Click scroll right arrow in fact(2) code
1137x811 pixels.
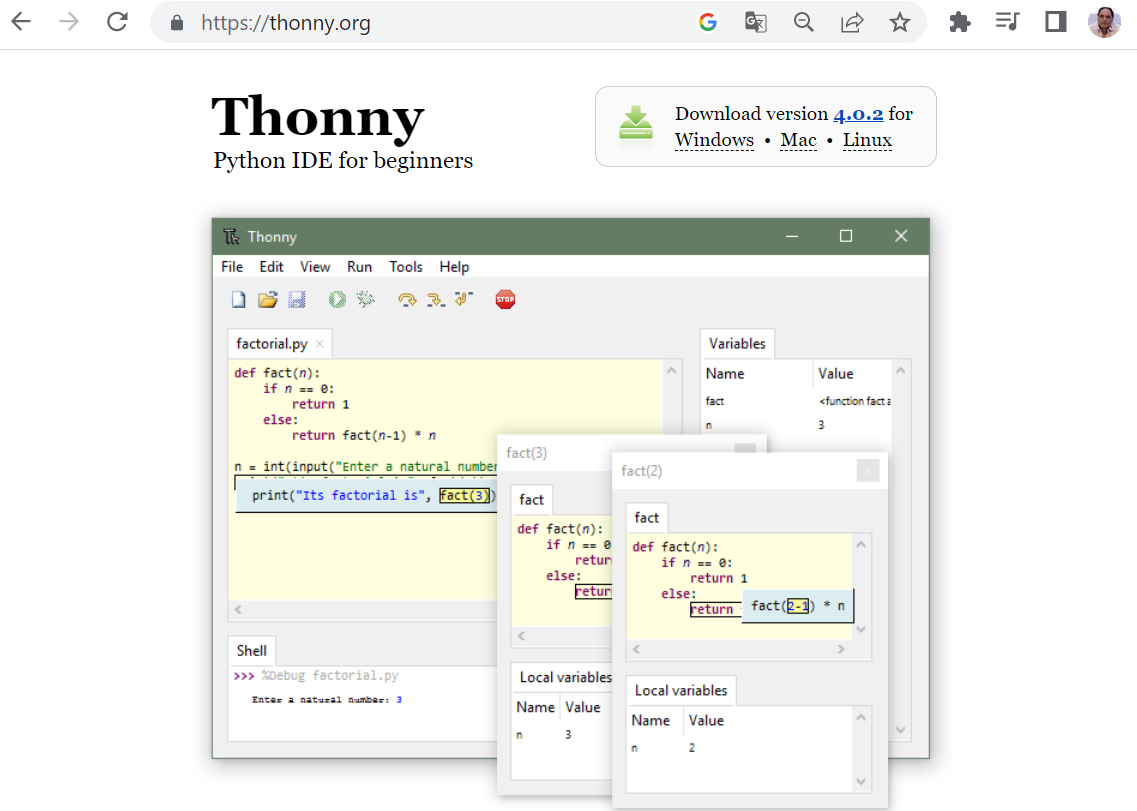click(x=841, y=649)
